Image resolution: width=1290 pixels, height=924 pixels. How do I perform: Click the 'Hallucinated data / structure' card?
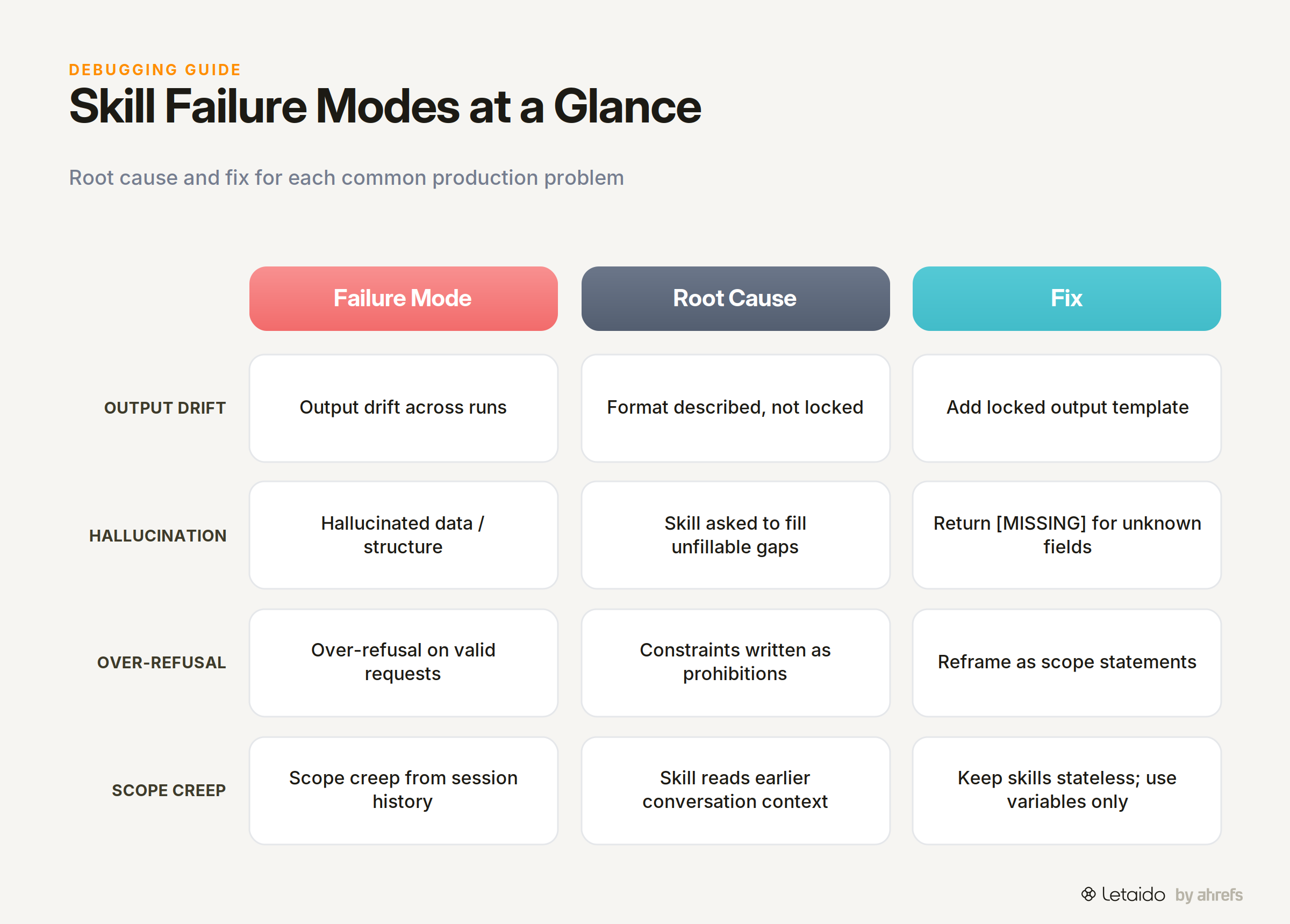pyautogui.click(x=403, y=535)
